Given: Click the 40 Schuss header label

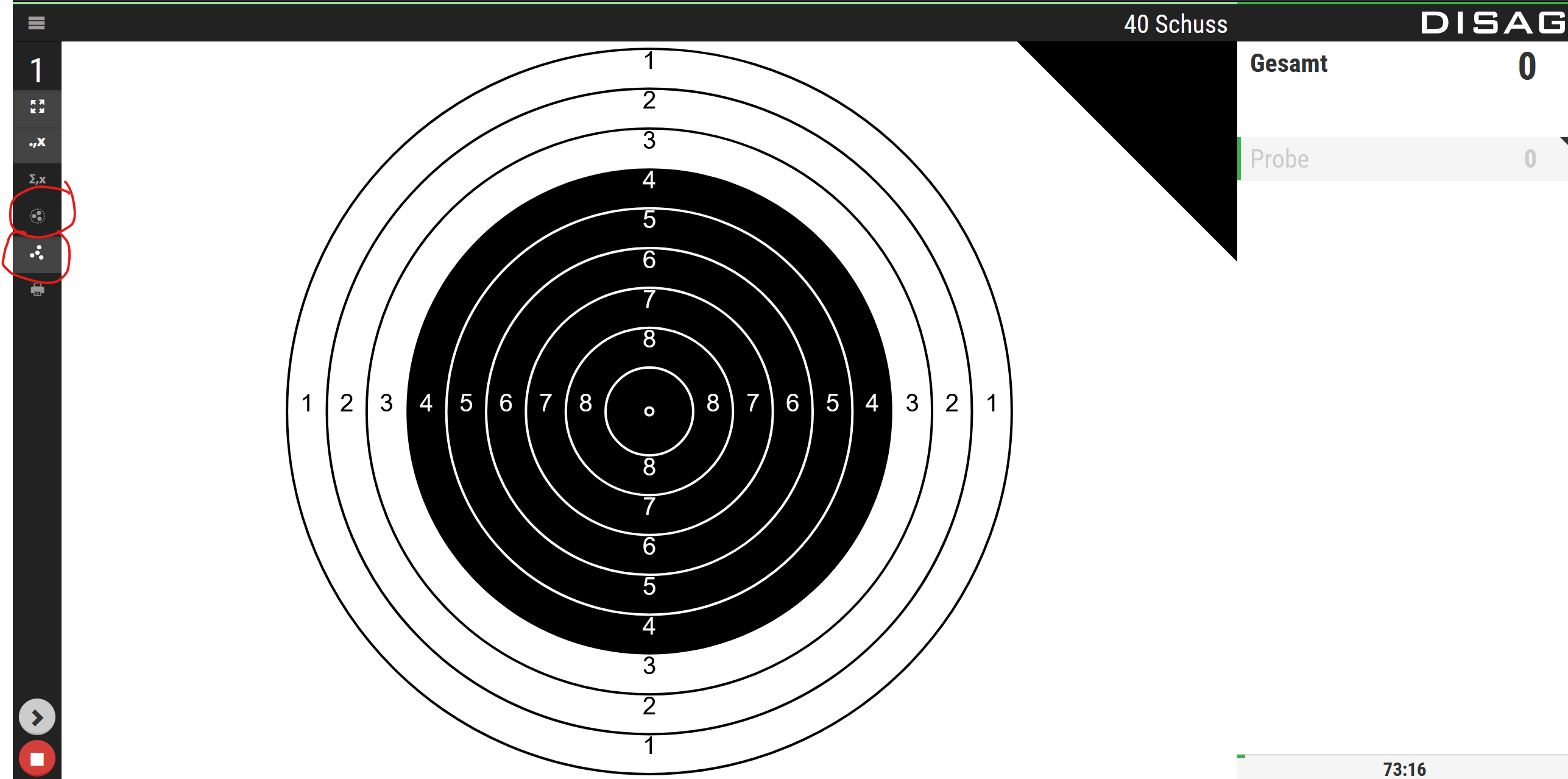Looking at the screenshot, I should tap(1175, 24).
